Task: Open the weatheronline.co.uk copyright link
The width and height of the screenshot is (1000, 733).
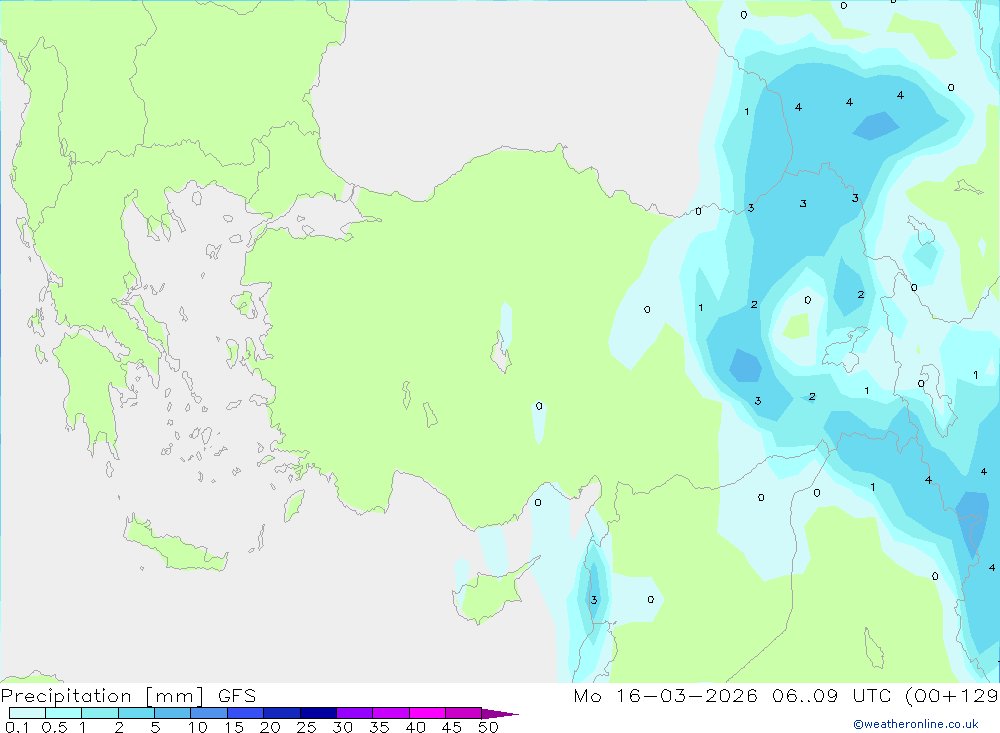Action: [x=916, y=724]
